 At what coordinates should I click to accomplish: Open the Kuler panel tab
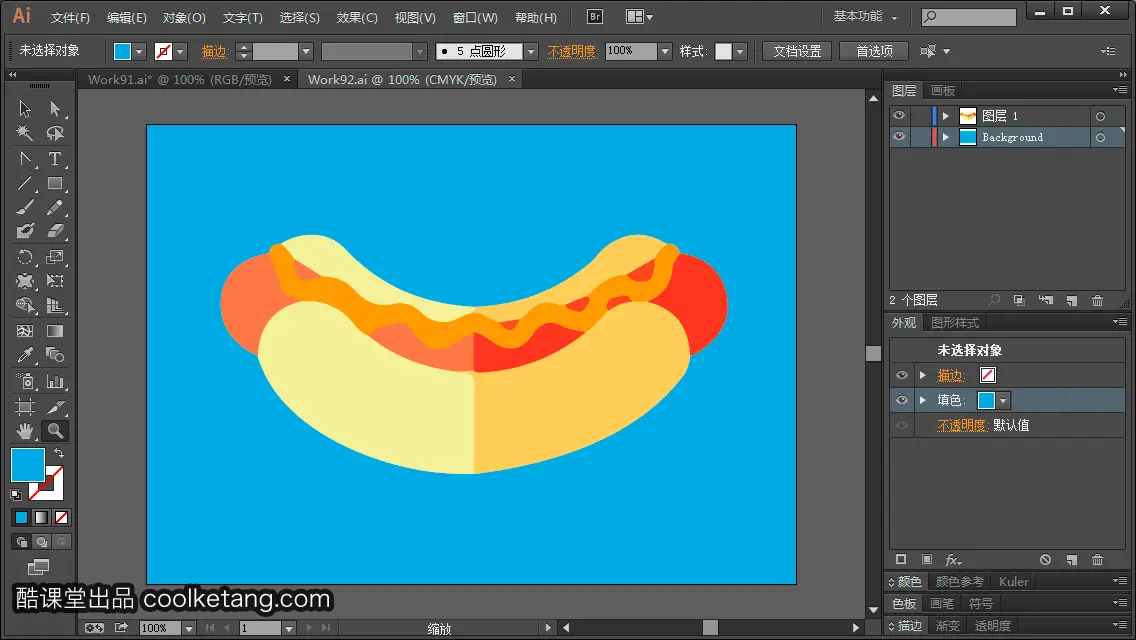click(1014, 581)
